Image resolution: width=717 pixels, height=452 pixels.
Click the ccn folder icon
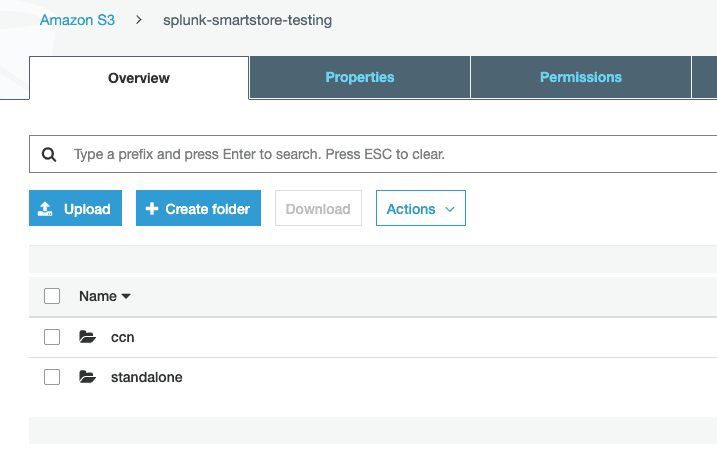click(x=87, y=337)
